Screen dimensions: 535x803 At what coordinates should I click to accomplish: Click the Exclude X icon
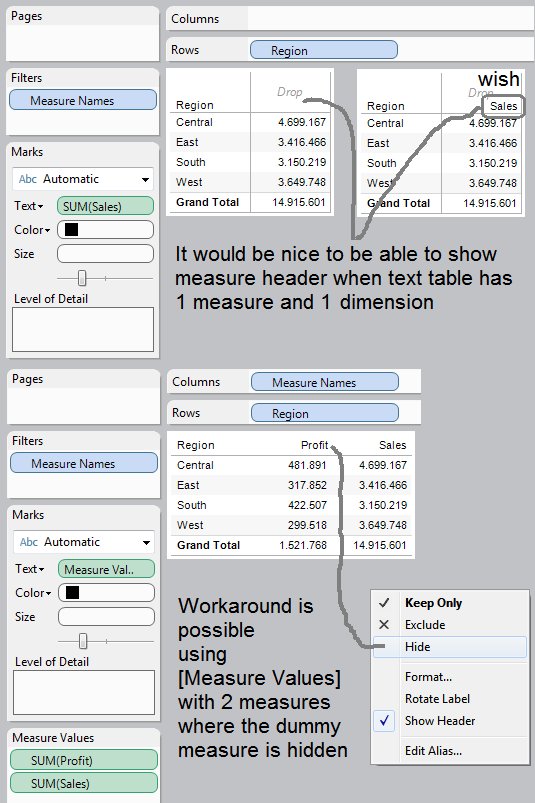coord(384,624)
